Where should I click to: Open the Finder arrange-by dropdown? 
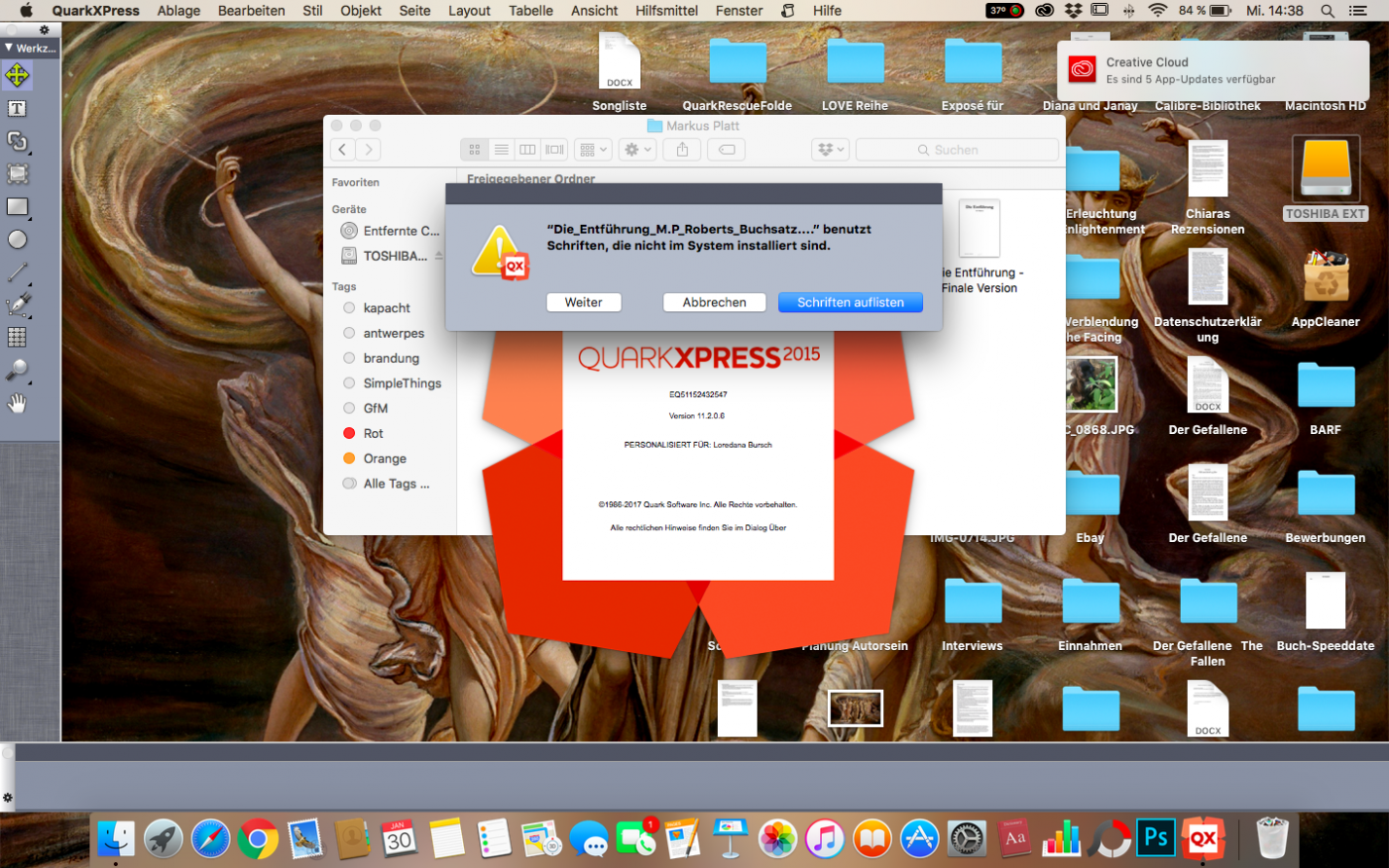point(594,150)
